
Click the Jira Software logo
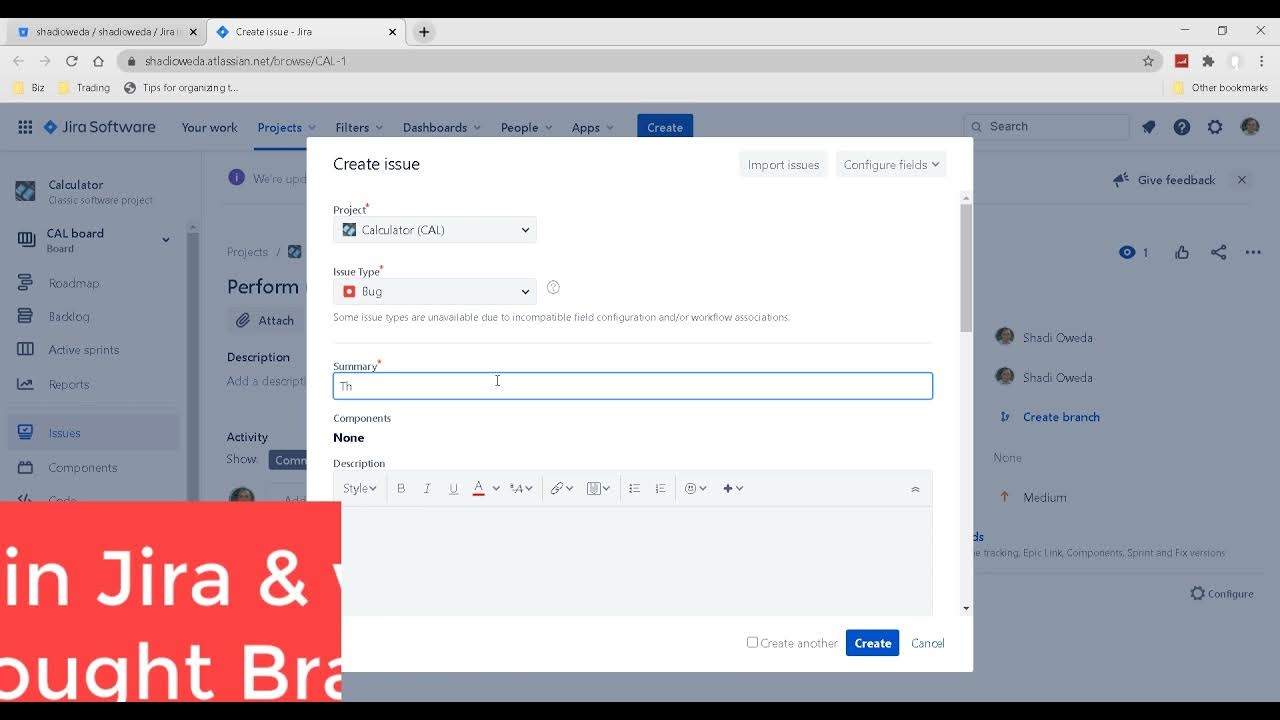99,127
